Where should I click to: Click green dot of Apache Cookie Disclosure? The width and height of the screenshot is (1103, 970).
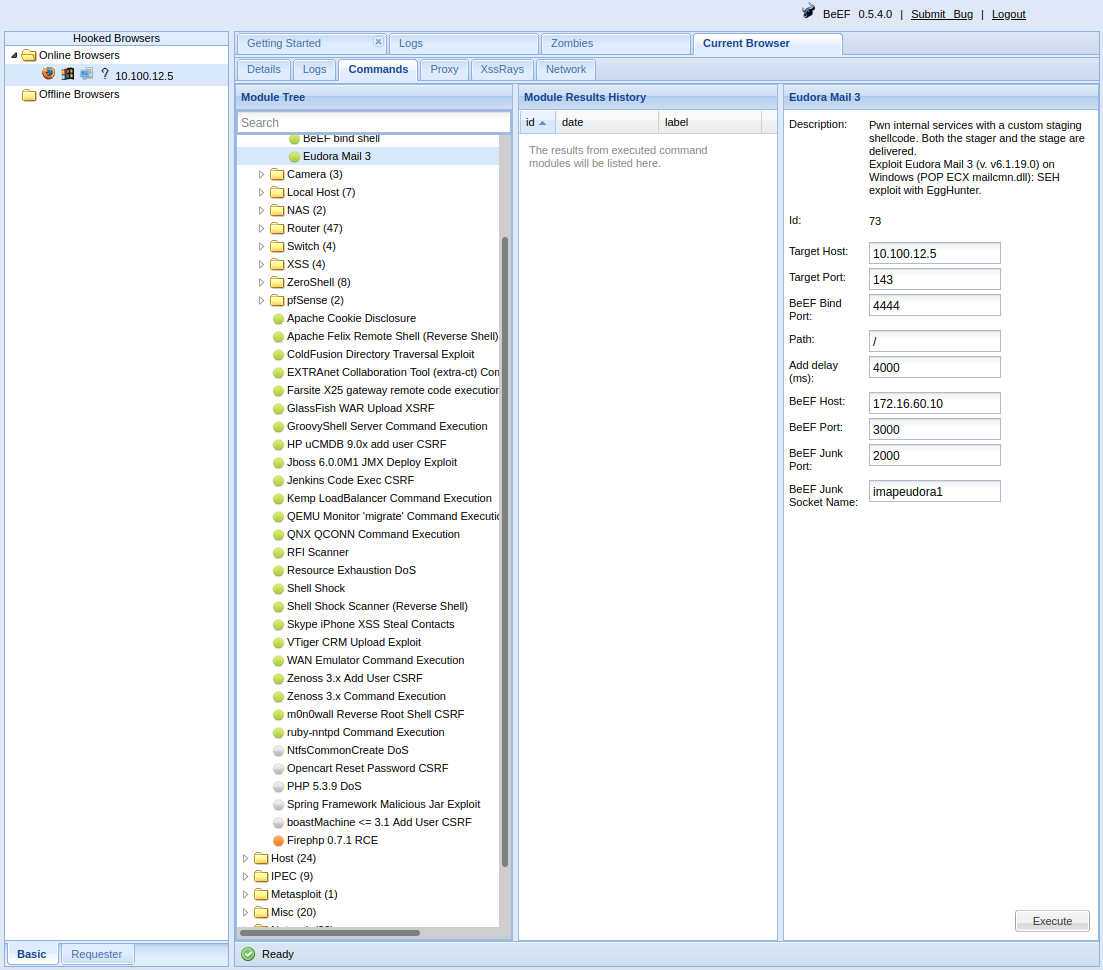[279, 319]
